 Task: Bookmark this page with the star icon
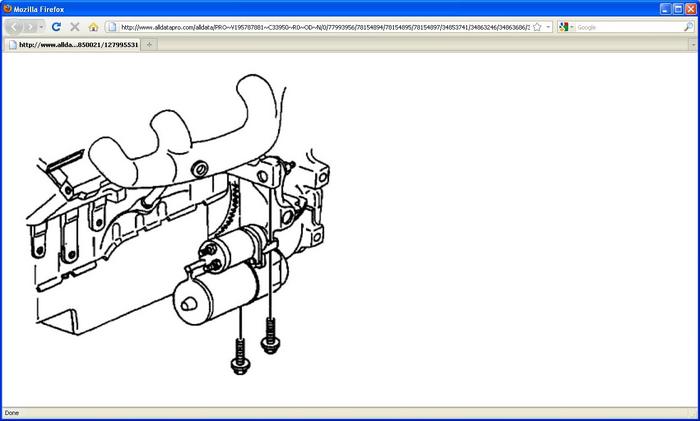coord(537,27)
